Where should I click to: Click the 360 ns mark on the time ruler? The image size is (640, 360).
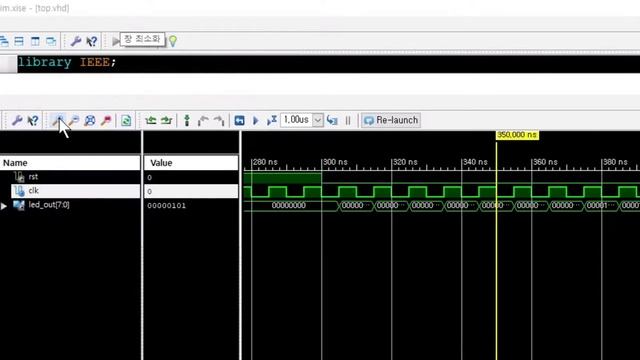click(x=545, y=162)
